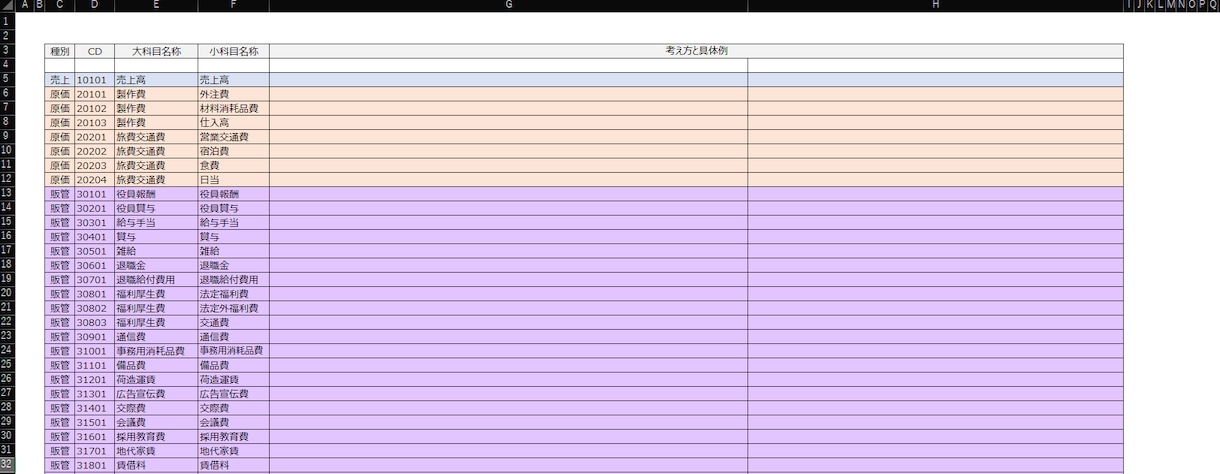Select column D header
Screen dimensions: 1220x474
(94, 6)
